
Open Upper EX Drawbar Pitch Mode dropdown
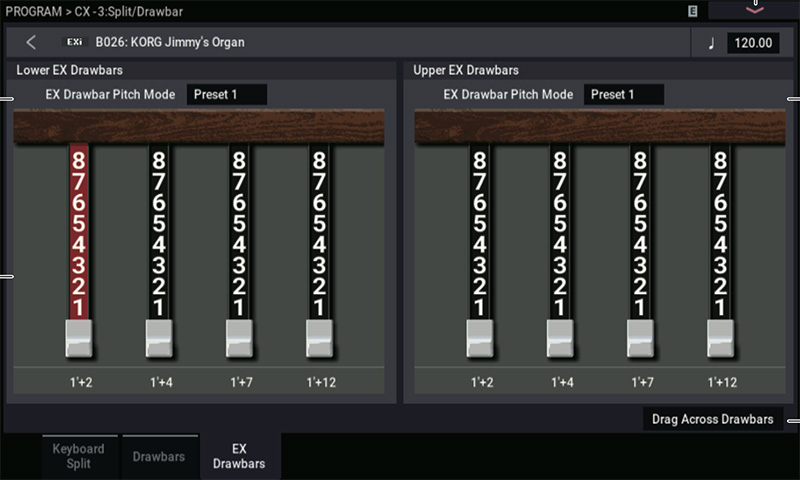[x=623, y=94]
